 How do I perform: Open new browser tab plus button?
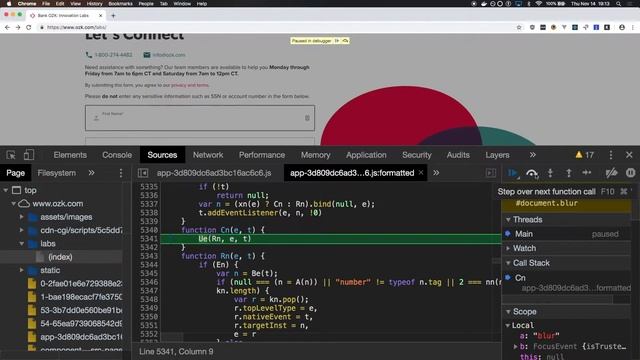[113, 16]
